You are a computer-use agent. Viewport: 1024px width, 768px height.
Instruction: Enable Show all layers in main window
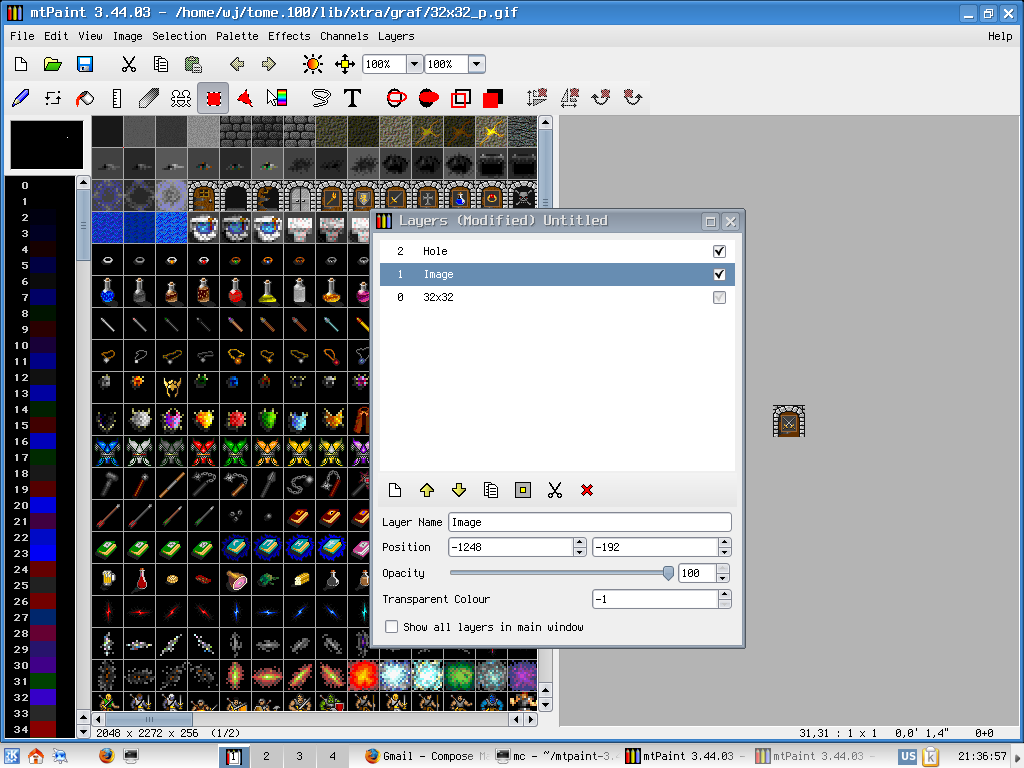pos(392,627)
